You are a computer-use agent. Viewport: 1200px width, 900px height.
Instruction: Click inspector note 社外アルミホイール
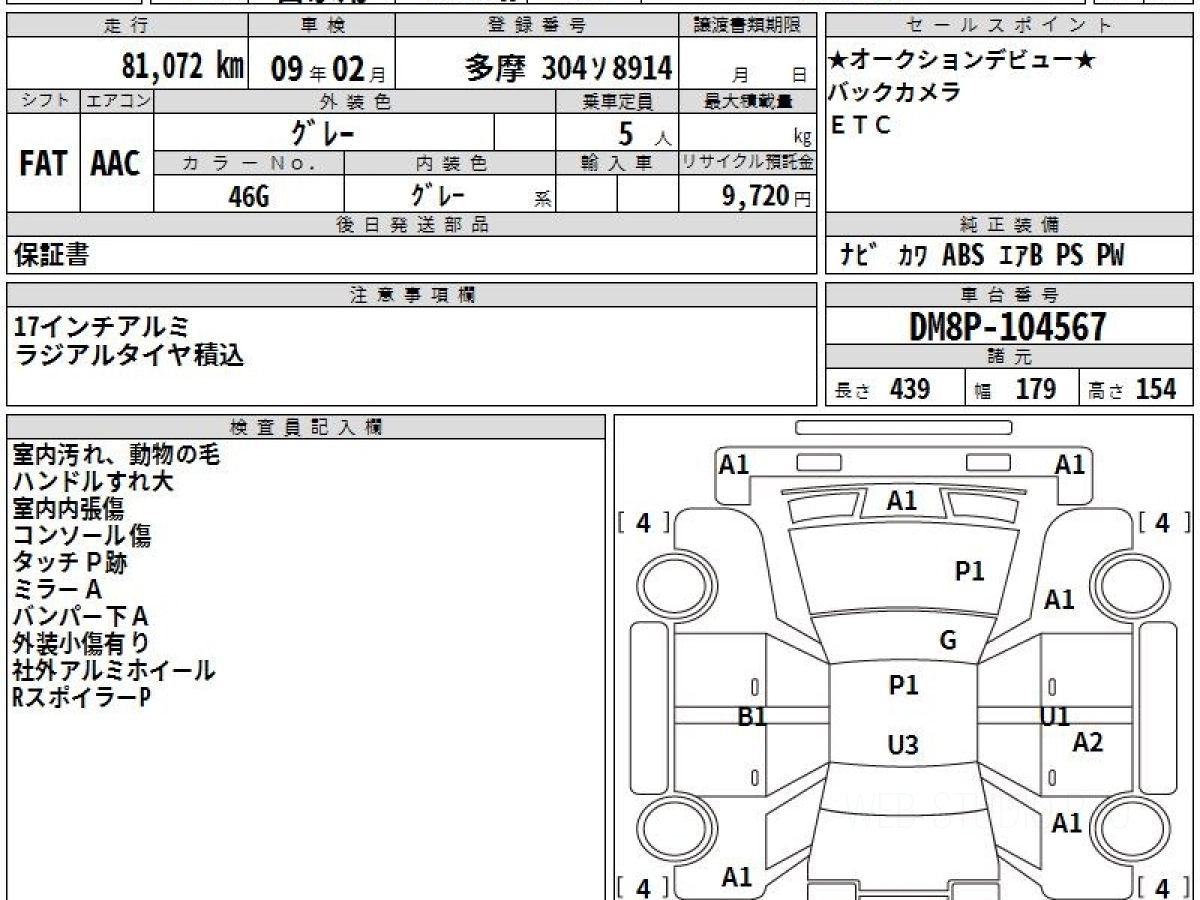pyautogui.click(x=114, y=671)
